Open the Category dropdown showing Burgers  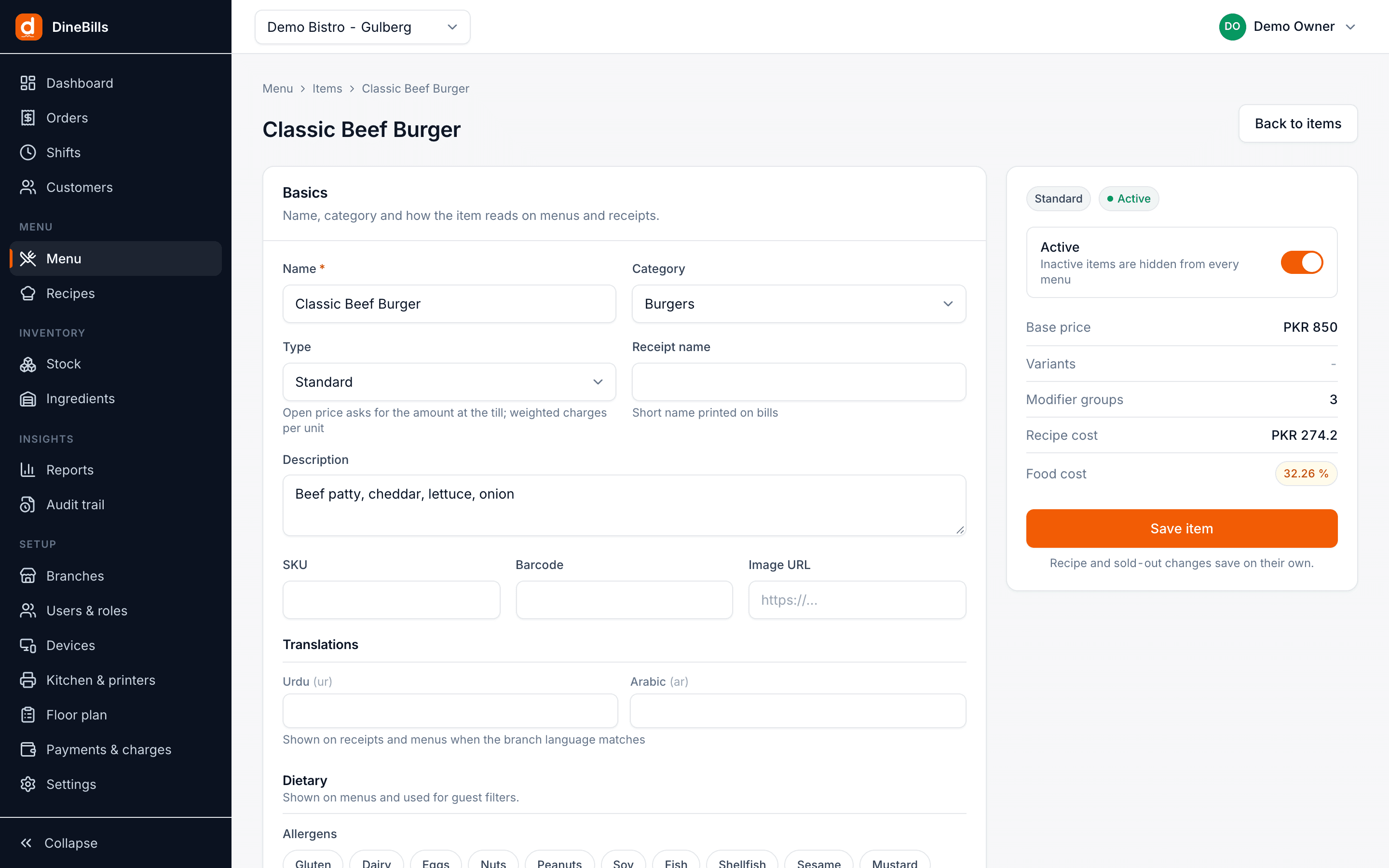pos(798,304)
